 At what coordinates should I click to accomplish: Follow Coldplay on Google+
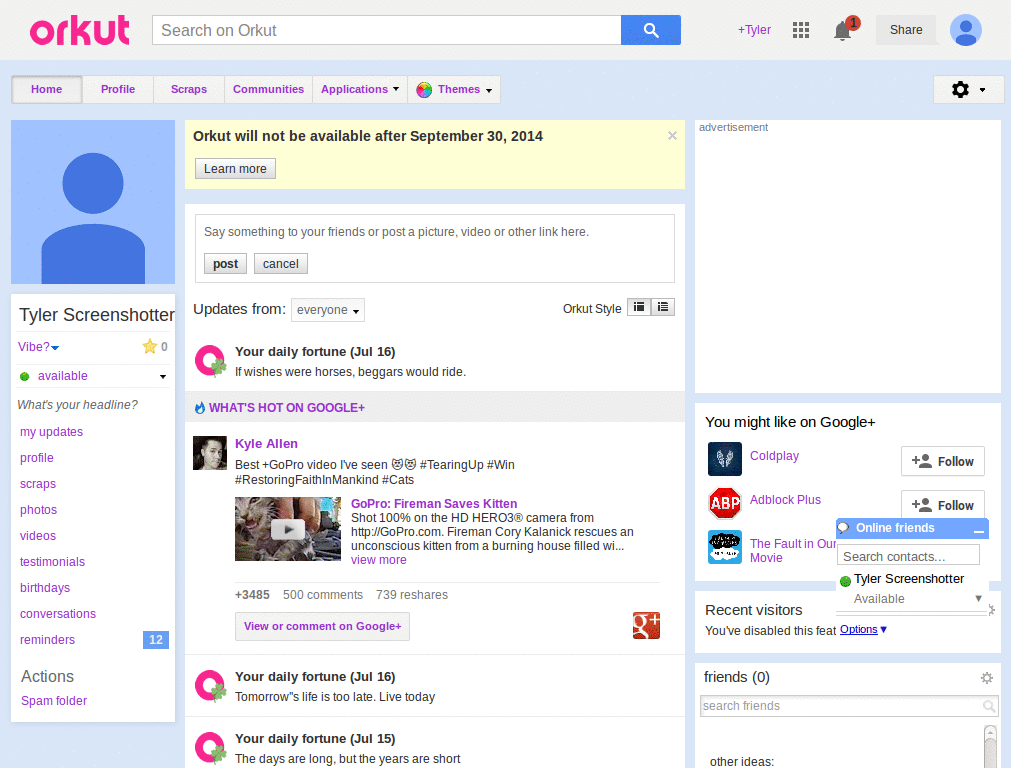click(x=942, y=462)
